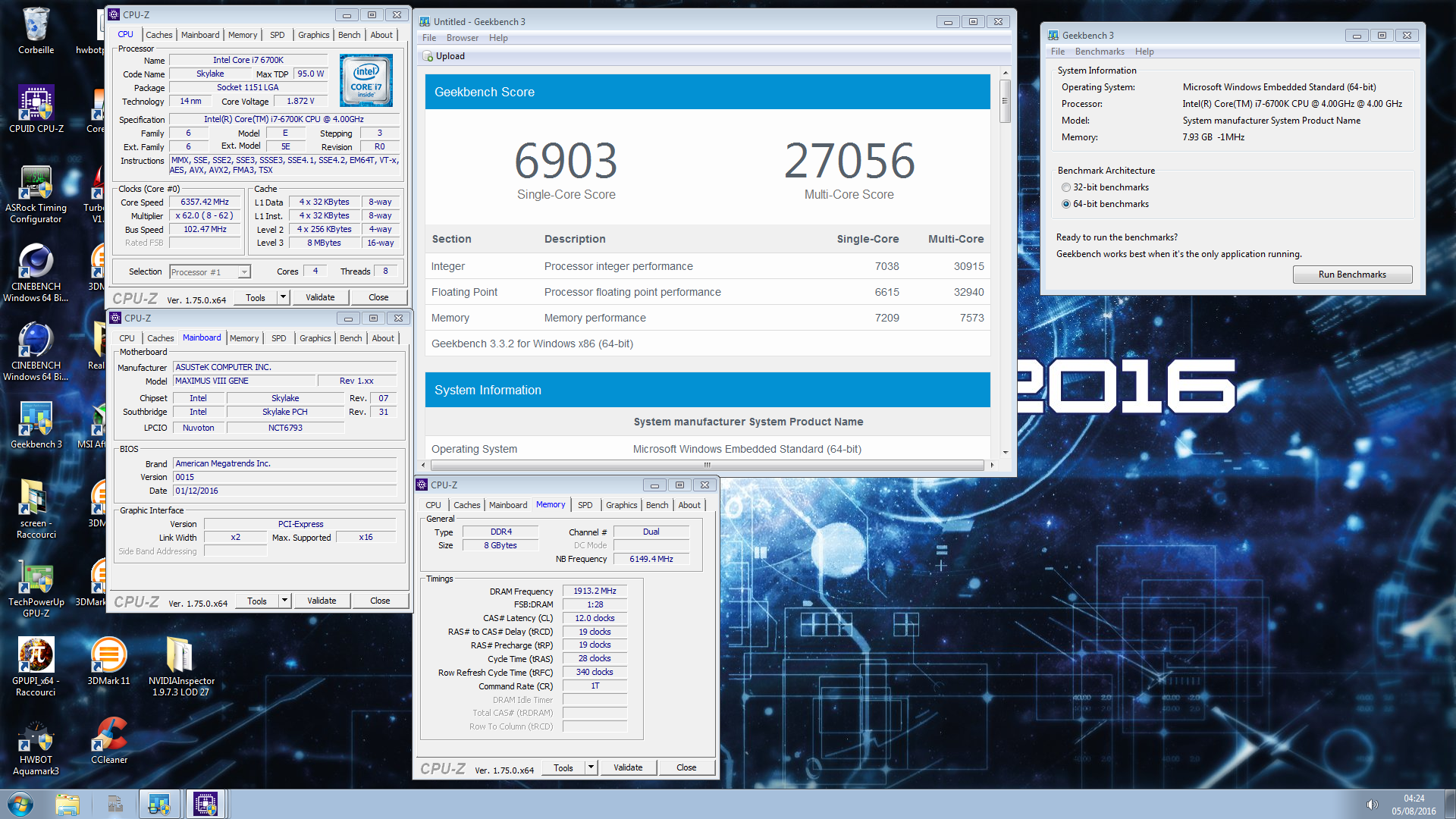Click Validate in CPU-Z CPU window
The image size is (1456, 819).
[x=320, y=297]
